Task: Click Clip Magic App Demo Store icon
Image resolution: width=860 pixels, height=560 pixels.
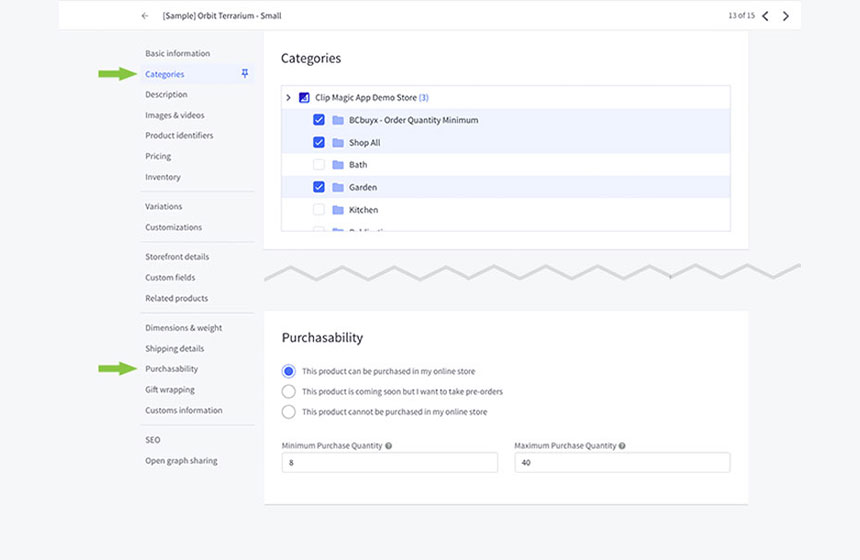Action: pos(304,97)
